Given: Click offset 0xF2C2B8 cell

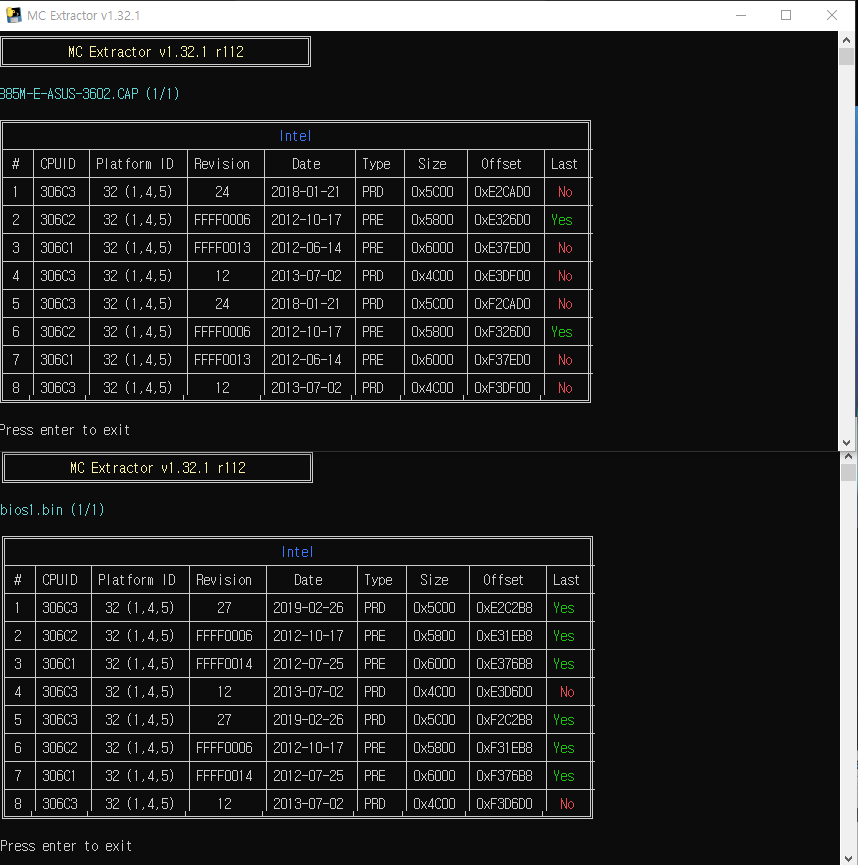Looking at the screenshot, I should [x=504, y=720].
